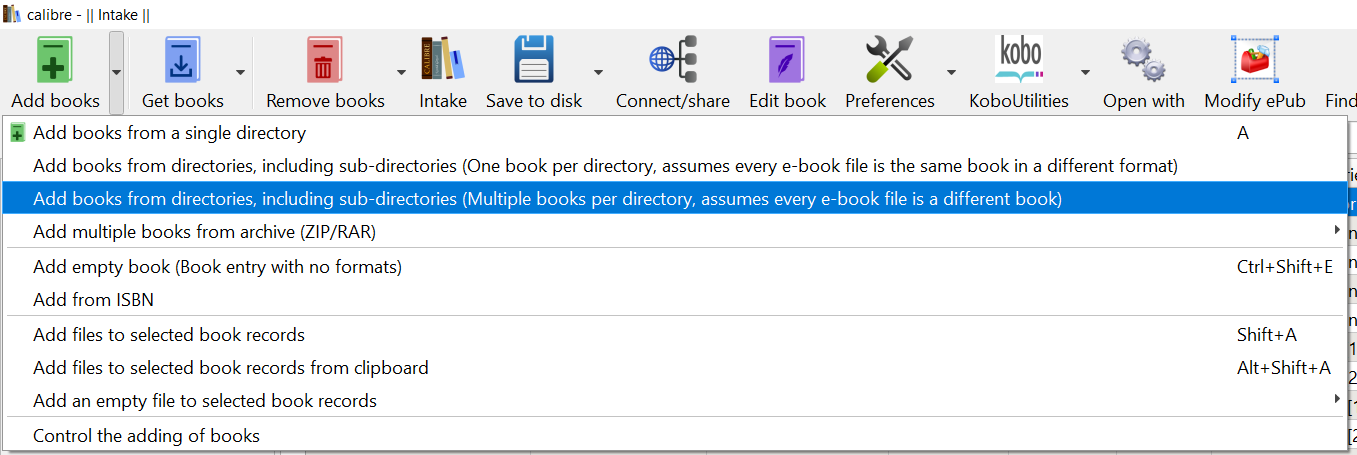Screen dimensions: 1357x455
Task: Open the Remove books dropdown arrow
Action: click(401, 72)
